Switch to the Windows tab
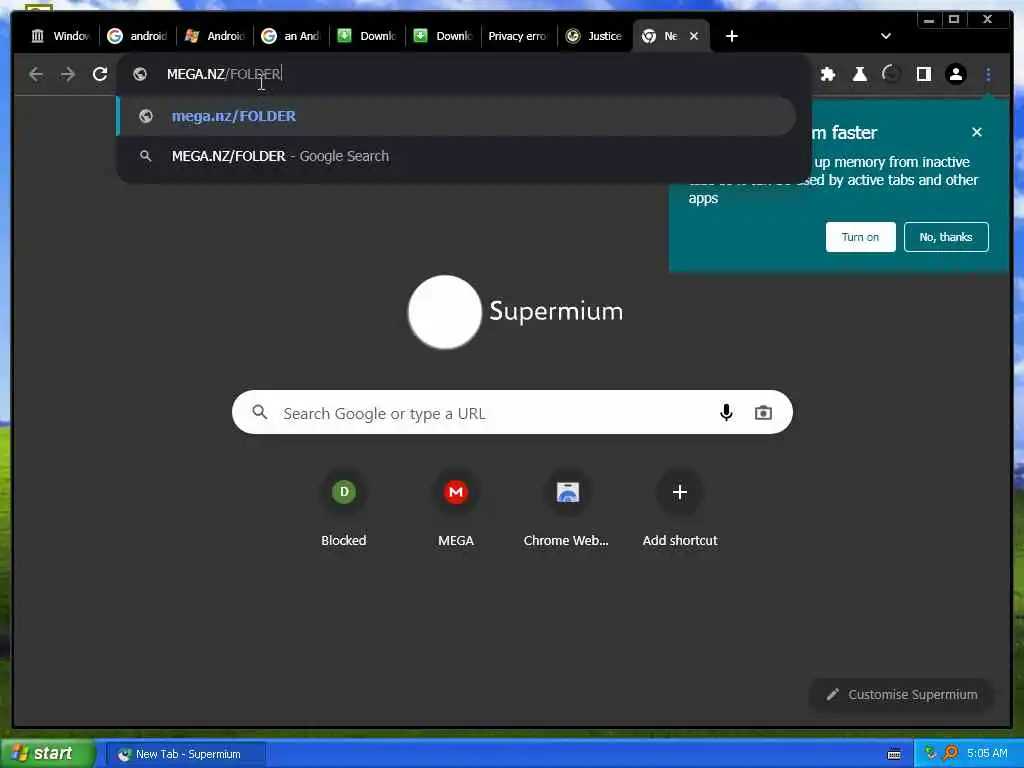 coord(61,36)
